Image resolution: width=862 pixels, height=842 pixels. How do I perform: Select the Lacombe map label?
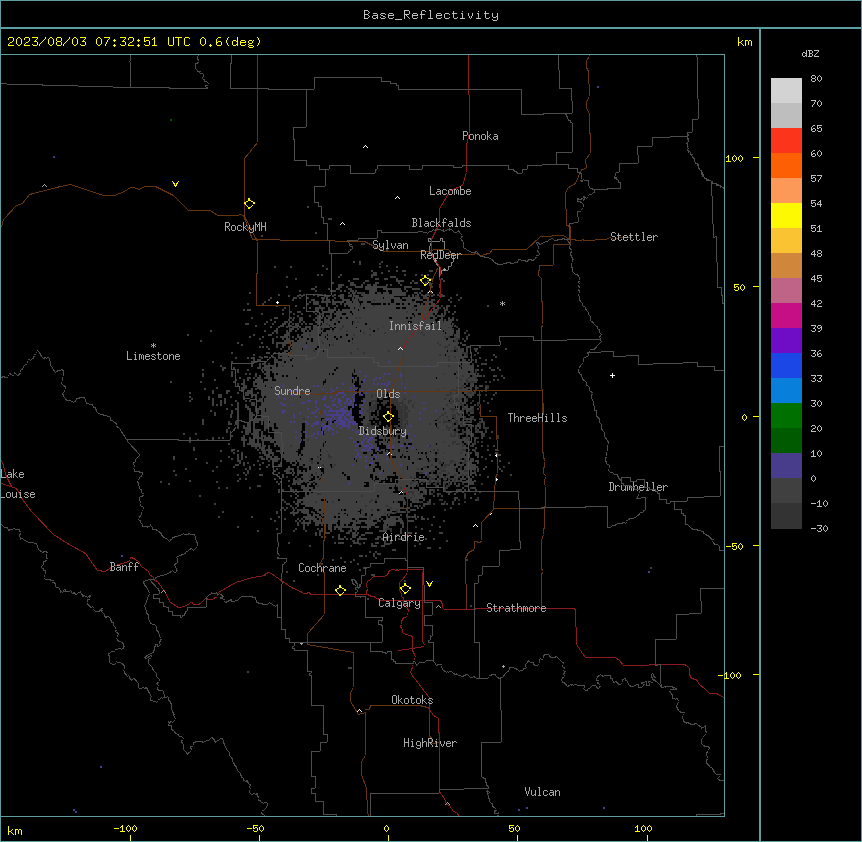point(450,191)
